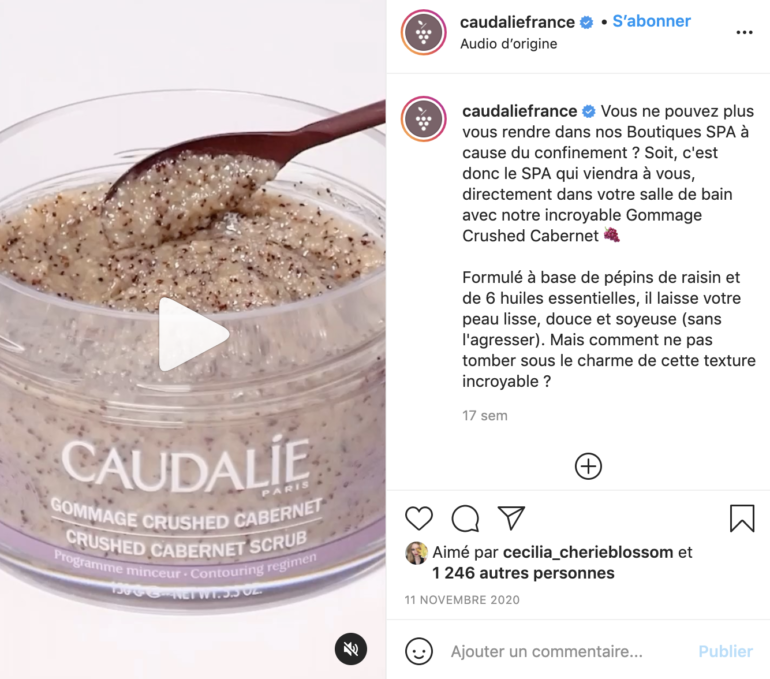Open comments via speech bubble icon

(465, 518)
